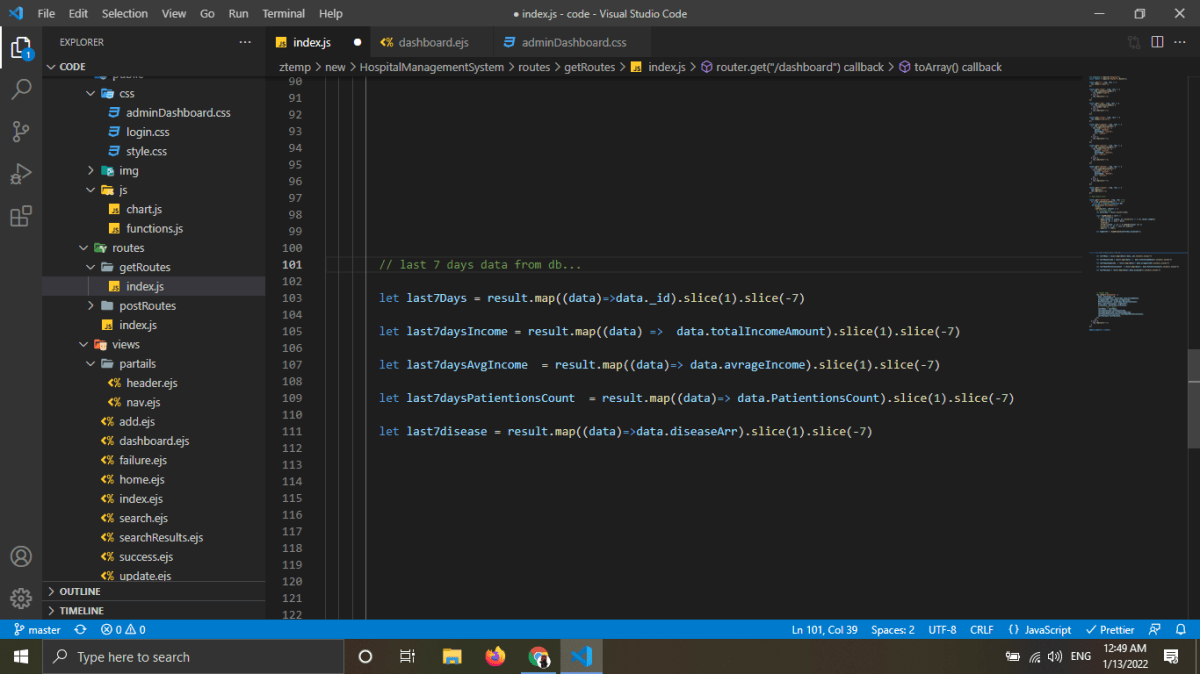Image resolution: width=1200 pixels, height=674 pixels.
Task: Click the feedback icon in status bar
Action: click(x=1155, y=630)
